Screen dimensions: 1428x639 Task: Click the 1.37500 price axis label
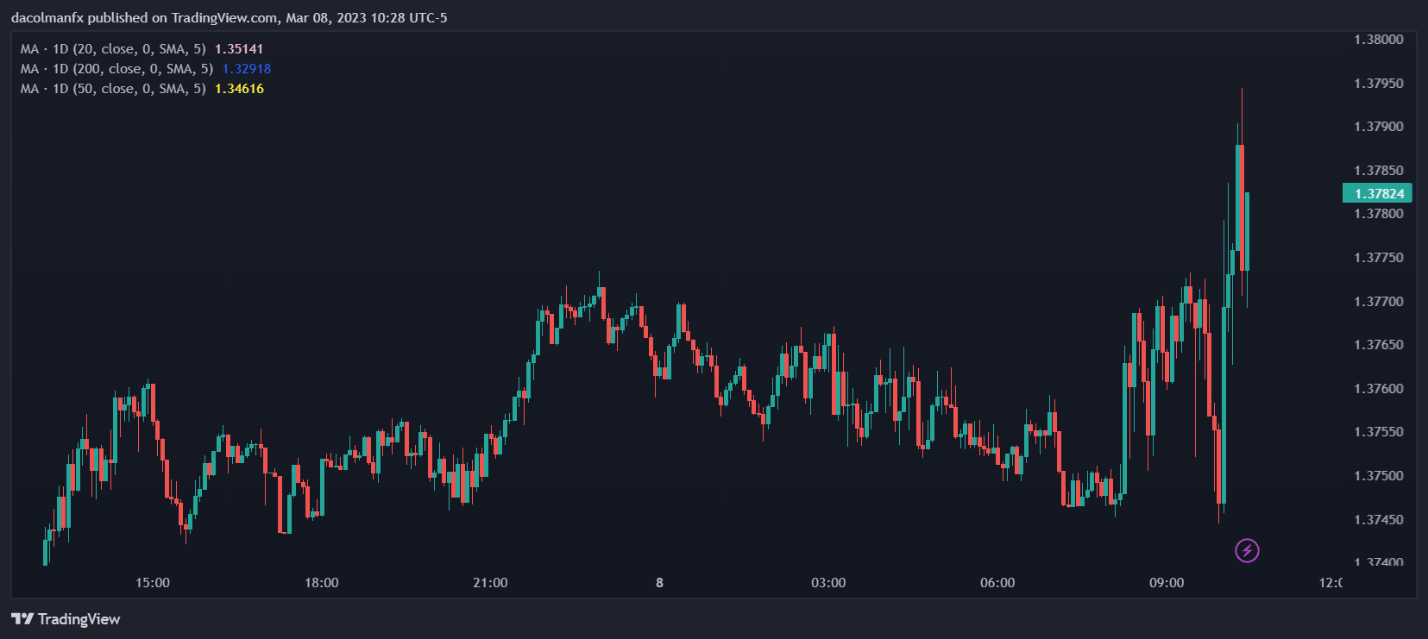click(x=1378, y=475)
